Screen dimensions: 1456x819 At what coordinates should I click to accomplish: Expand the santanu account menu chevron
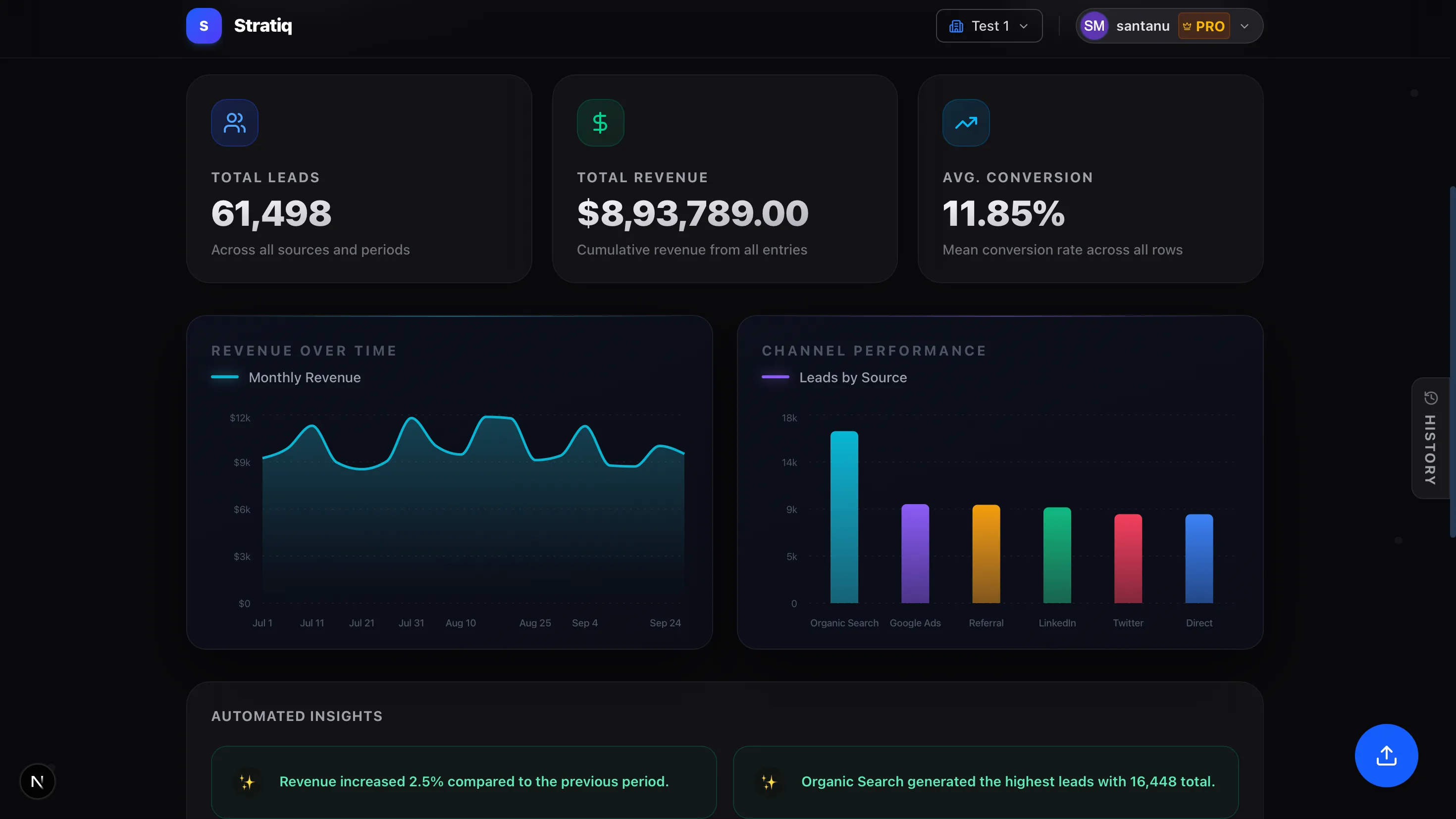(x=1245, y=26)
